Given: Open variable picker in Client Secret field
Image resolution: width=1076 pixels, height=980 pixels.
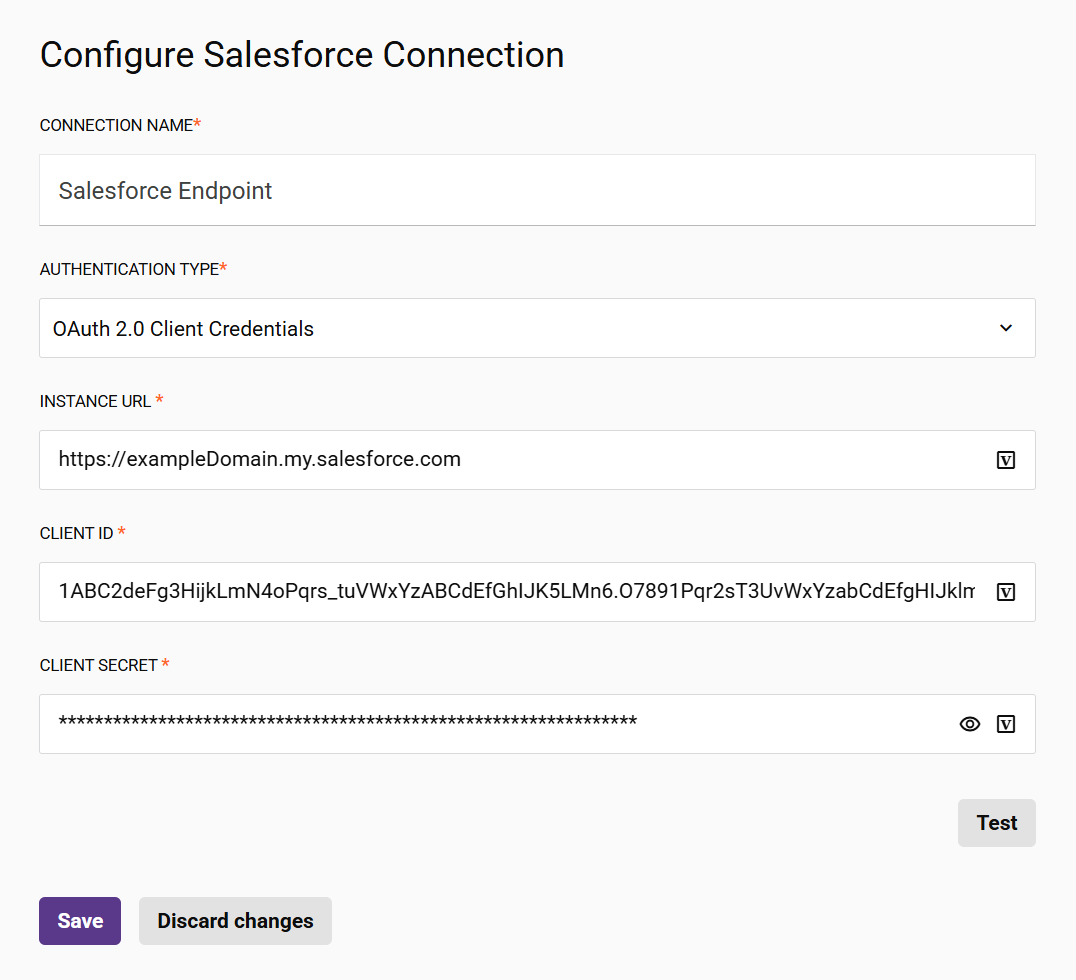Looking at the screenshot, I should [1005, 724].
